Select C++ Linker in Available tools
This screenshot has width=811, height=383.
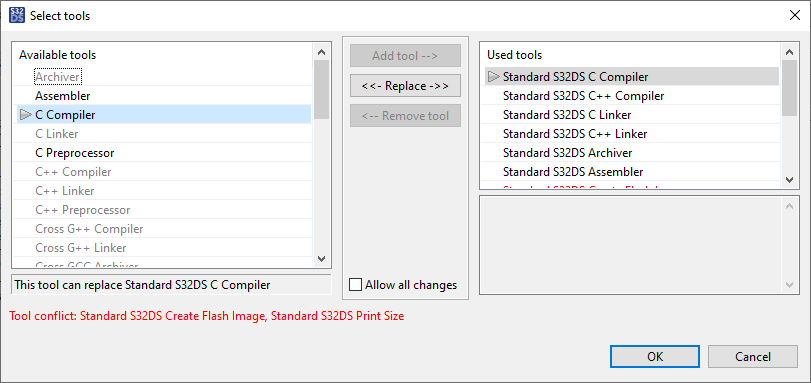click(x=65, y=191)
